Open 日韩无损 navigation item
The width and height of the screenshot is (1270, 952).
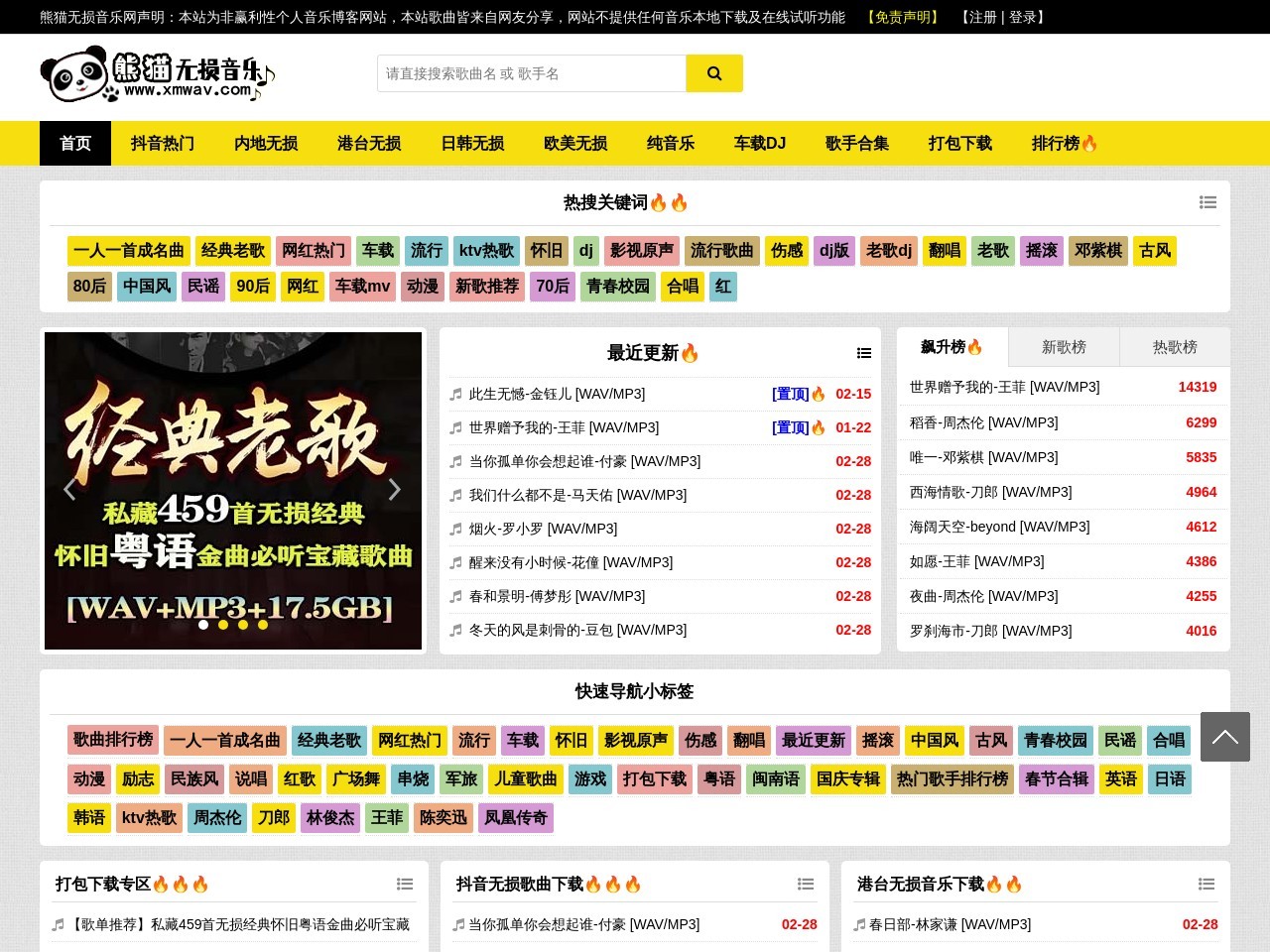click(x=472, y=144)
